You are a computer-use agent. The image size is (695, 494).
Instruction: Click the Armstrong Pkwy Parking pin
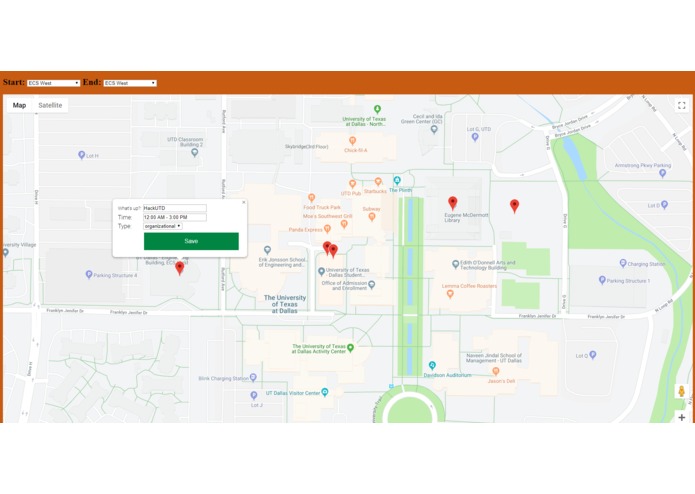click(662, 173)
